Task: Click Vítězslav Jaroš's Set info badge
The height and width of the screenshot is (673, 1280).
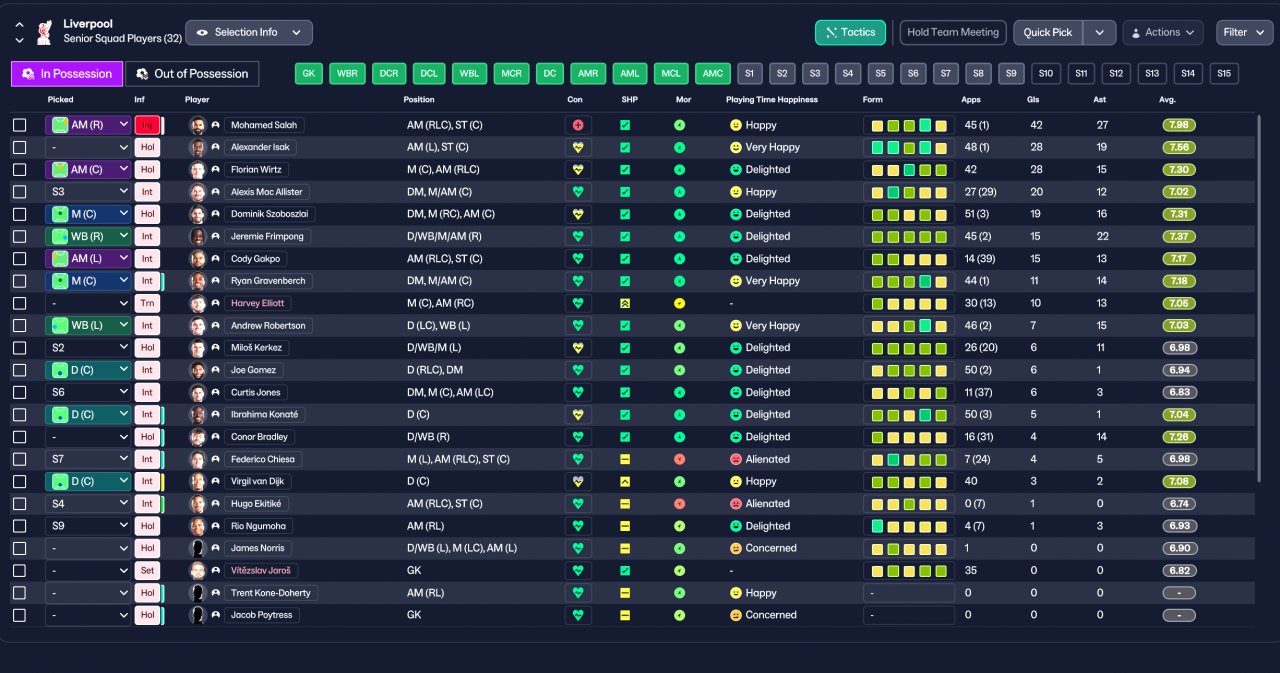Action: (147, 570)
